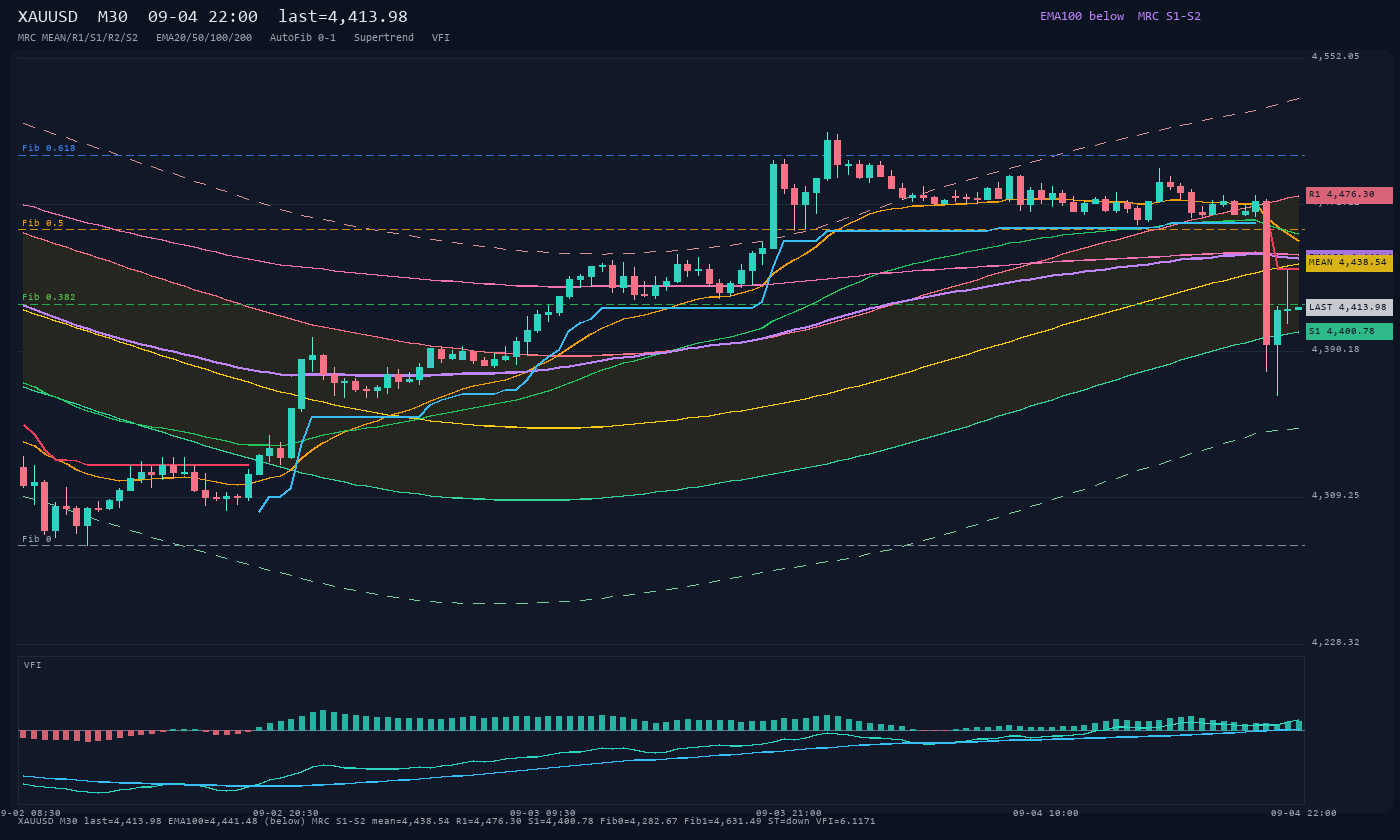The image size is (1400, 840).
Task: Click the VFI label inside the lower panel
Action: point(33,665)
